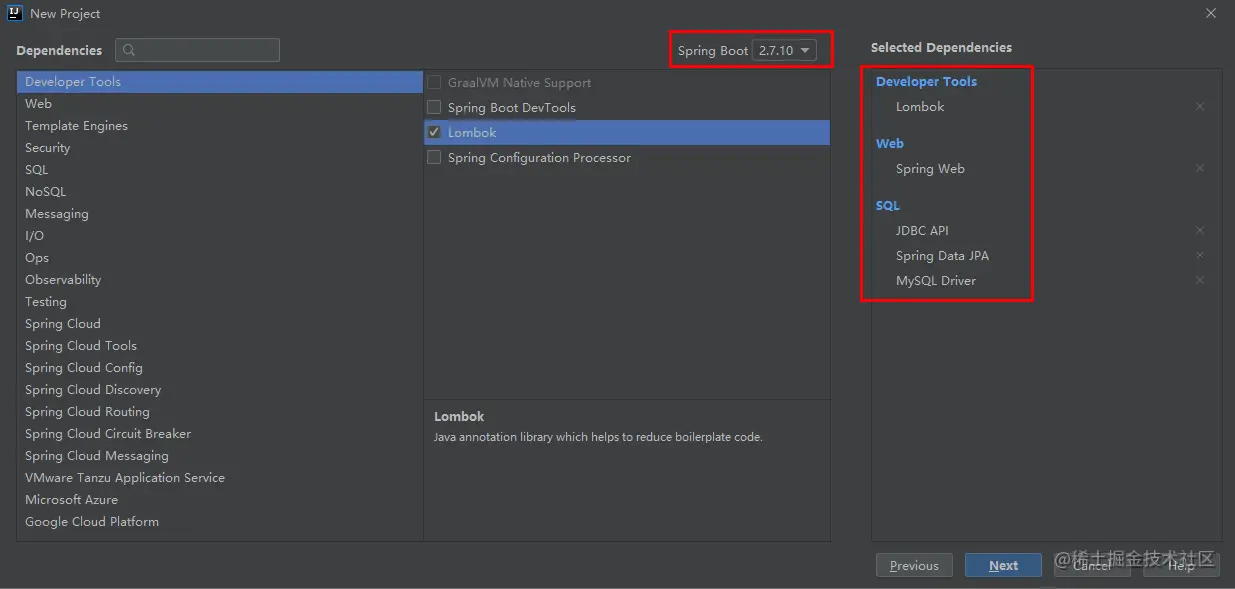Go back with the Previous button
1235x589 pixels.
(x=914, y=565)
